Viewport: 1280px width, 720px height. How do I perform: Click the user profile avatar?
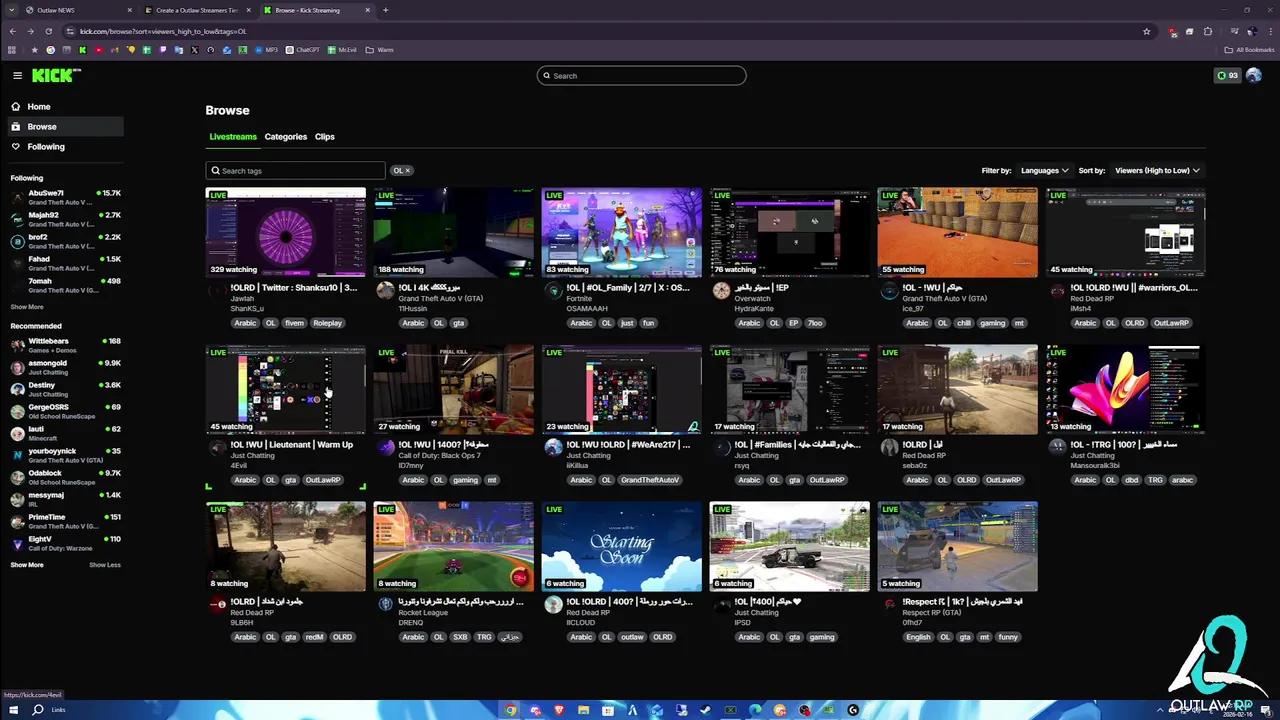point(1253,75)
